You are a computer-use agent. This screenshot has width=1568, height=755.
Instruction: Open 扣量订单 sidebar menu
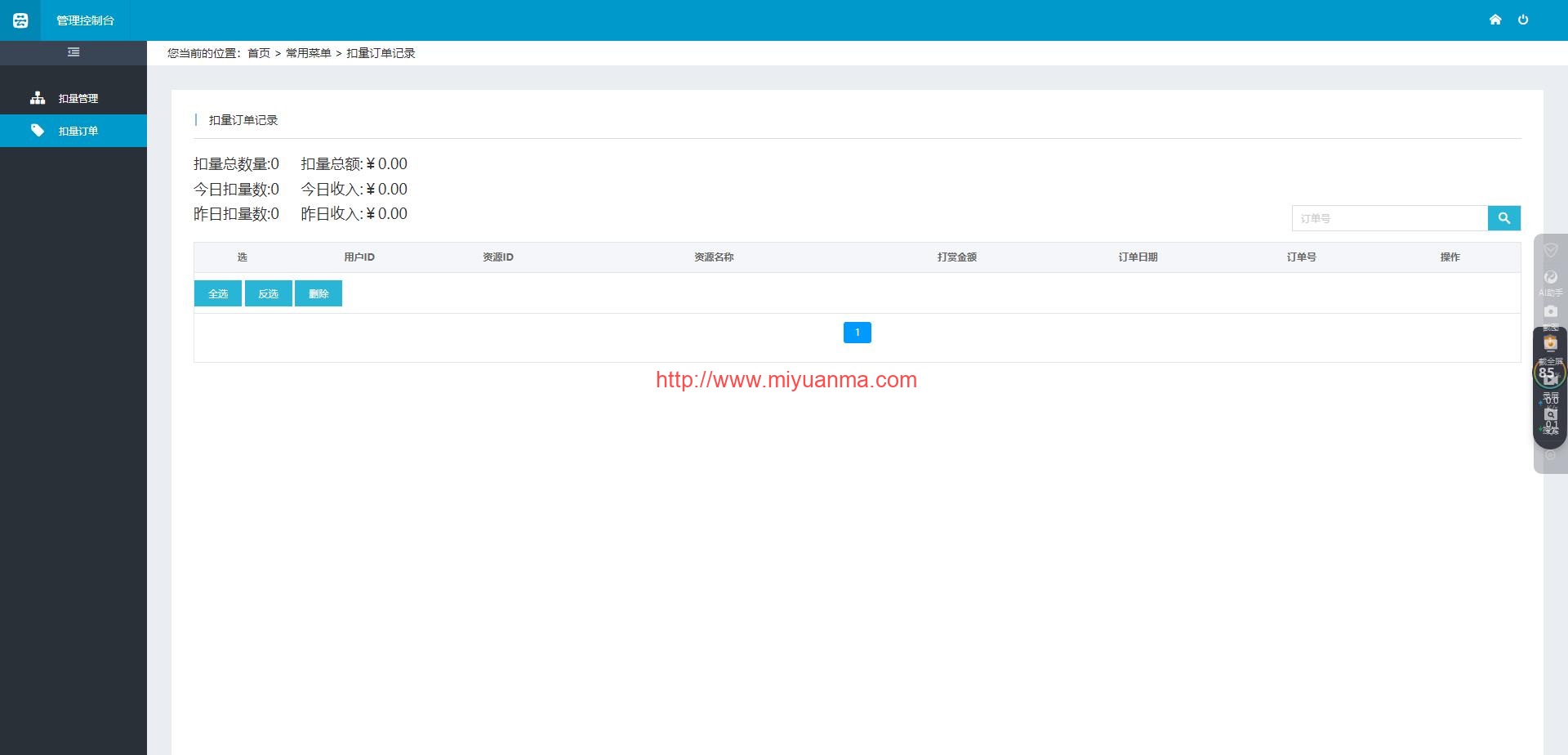tap(73, 131)
